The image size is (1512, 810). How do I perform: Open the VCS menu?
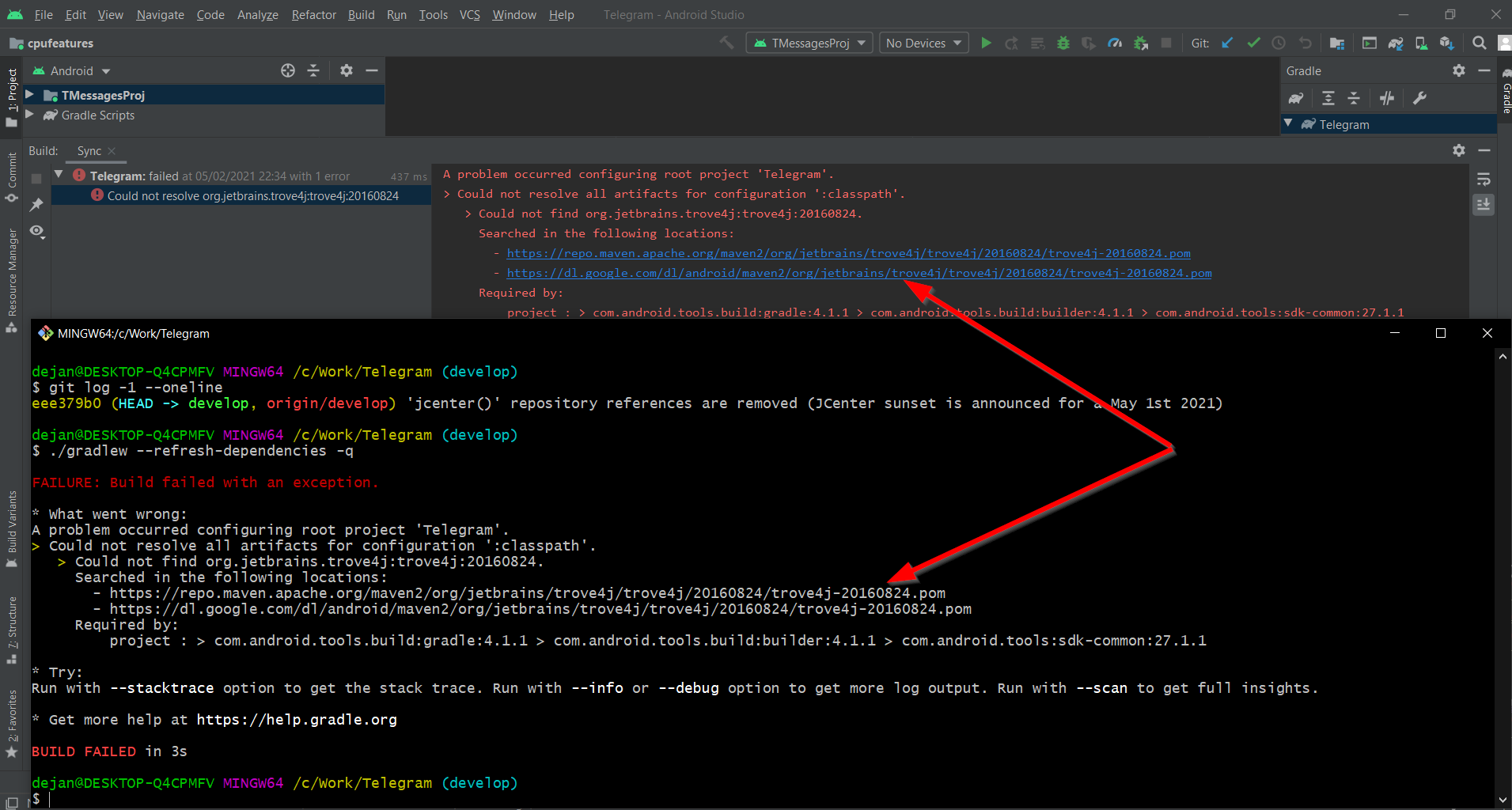coord(470,14)
